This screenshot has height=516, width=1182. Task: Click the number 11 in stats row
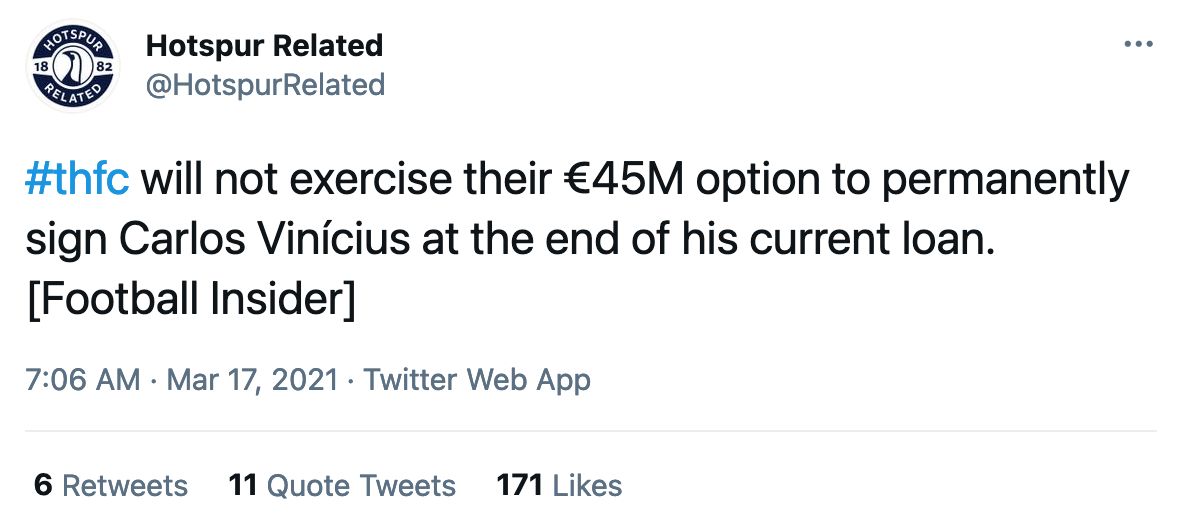click(243, 486)
